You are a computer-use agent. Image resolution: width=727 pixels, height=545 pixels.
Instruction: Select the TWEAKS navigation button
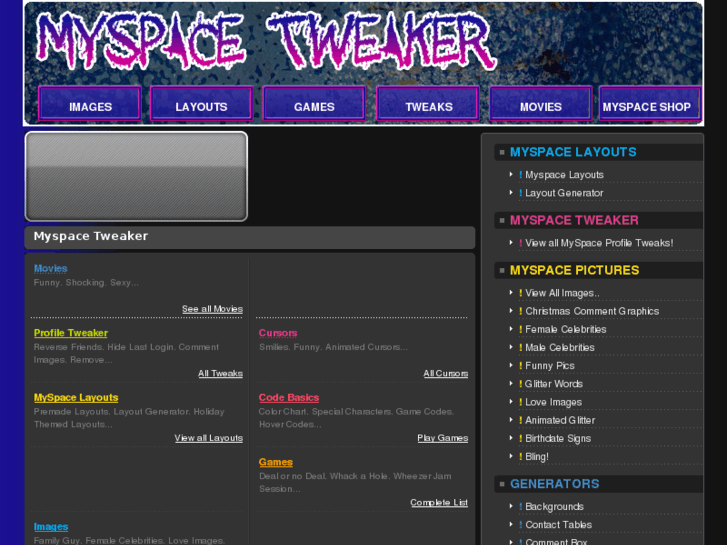pyautogui.click(x=428, y=103)
